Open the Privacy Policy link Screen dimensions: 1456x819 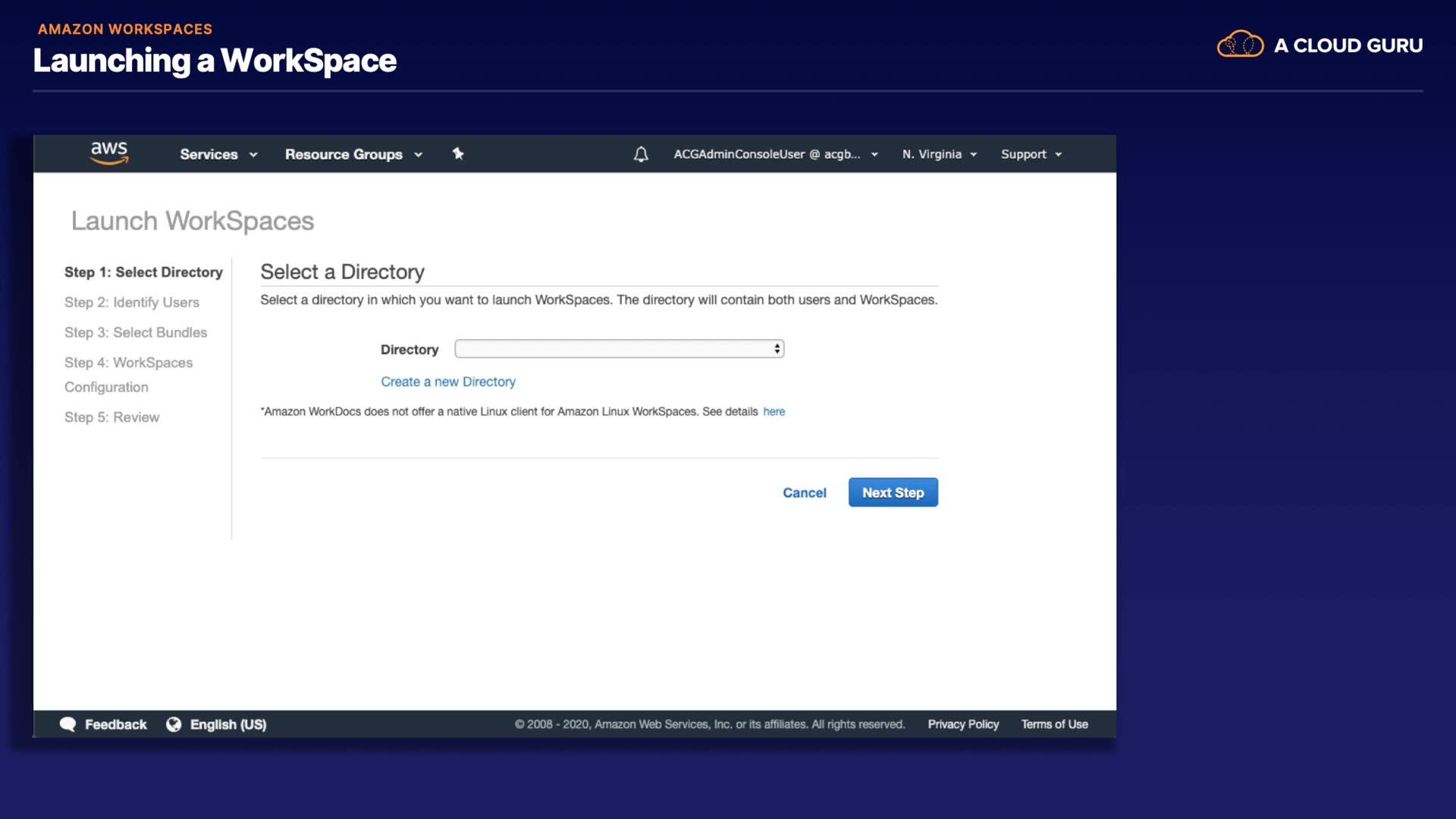pos(963,724)
